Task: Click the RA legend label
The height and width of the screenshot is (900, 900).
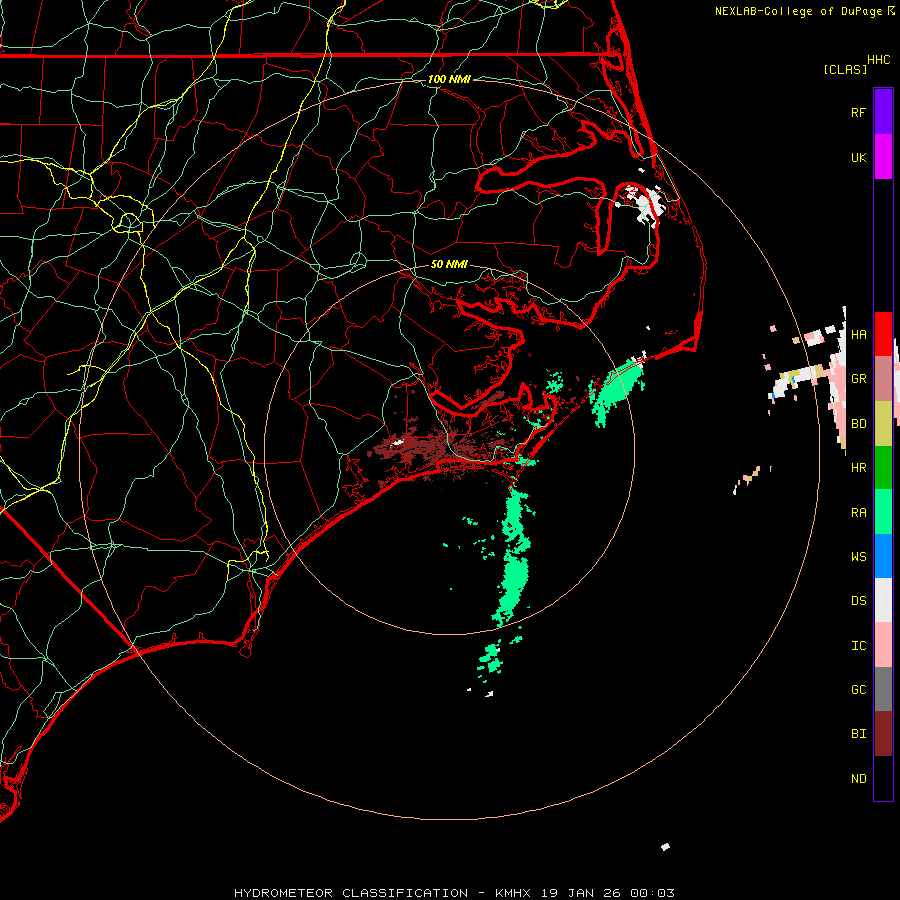Action: (x=858, y=513)
